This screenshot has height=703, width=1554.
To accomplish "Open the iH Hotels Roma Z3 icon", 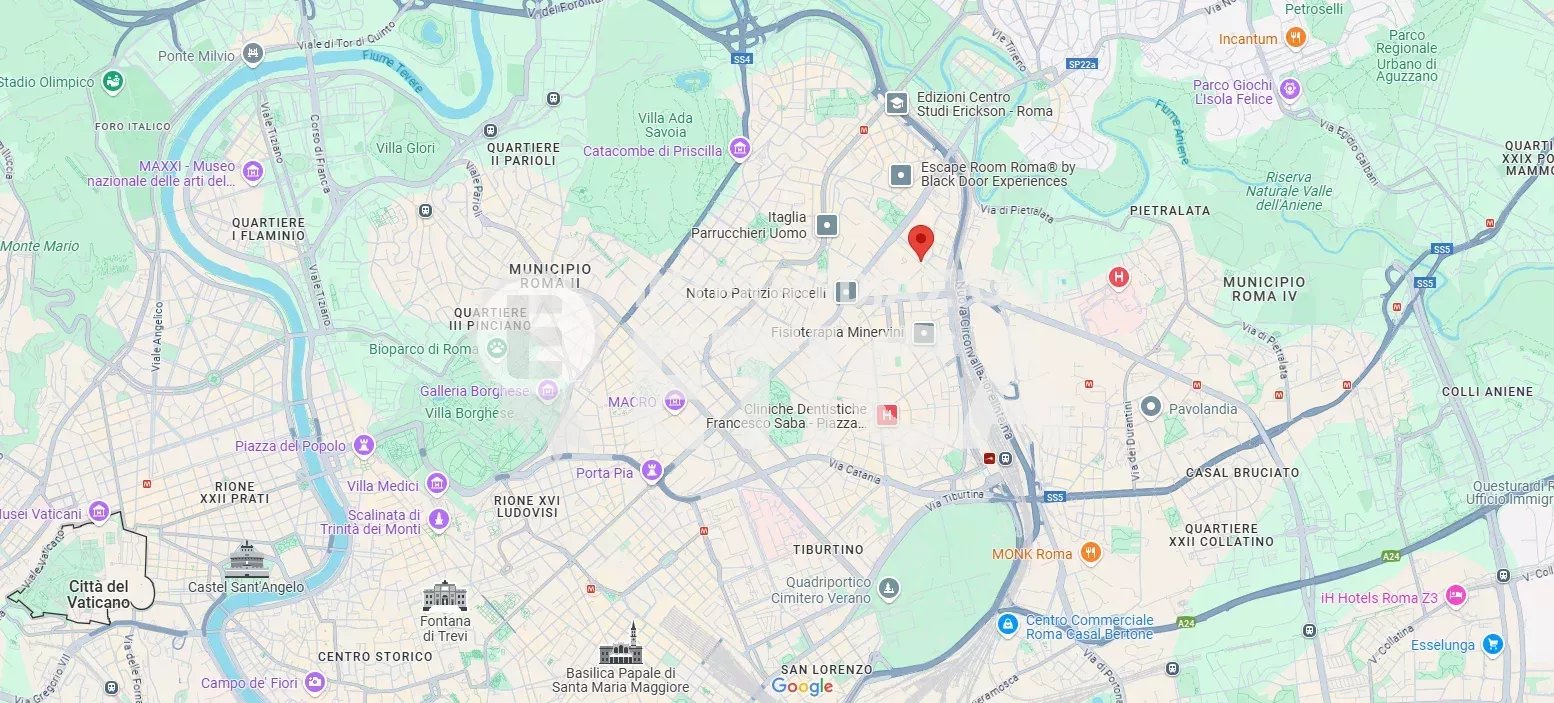I will point(1456,597).
